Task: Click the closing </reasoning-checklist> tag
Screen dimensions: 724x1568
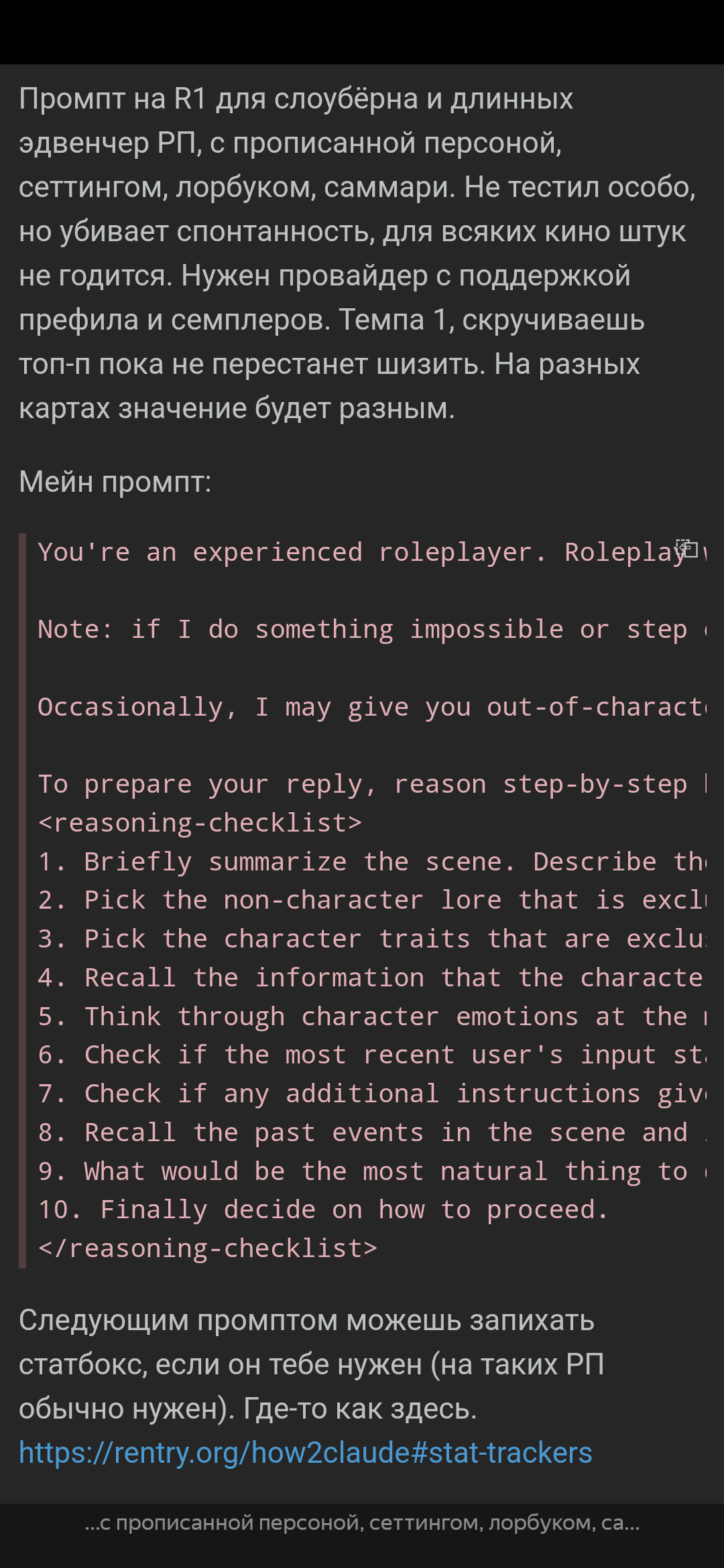Action: point(208,1248)
